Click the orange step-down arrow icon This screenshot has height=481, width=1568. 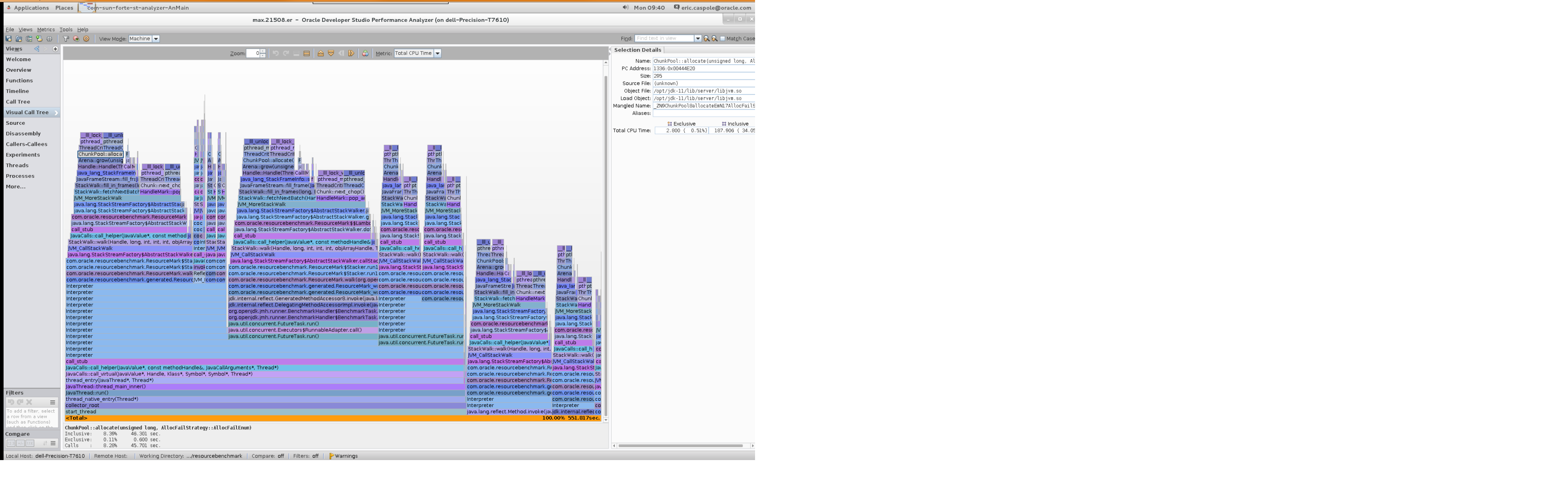(331, 53)
